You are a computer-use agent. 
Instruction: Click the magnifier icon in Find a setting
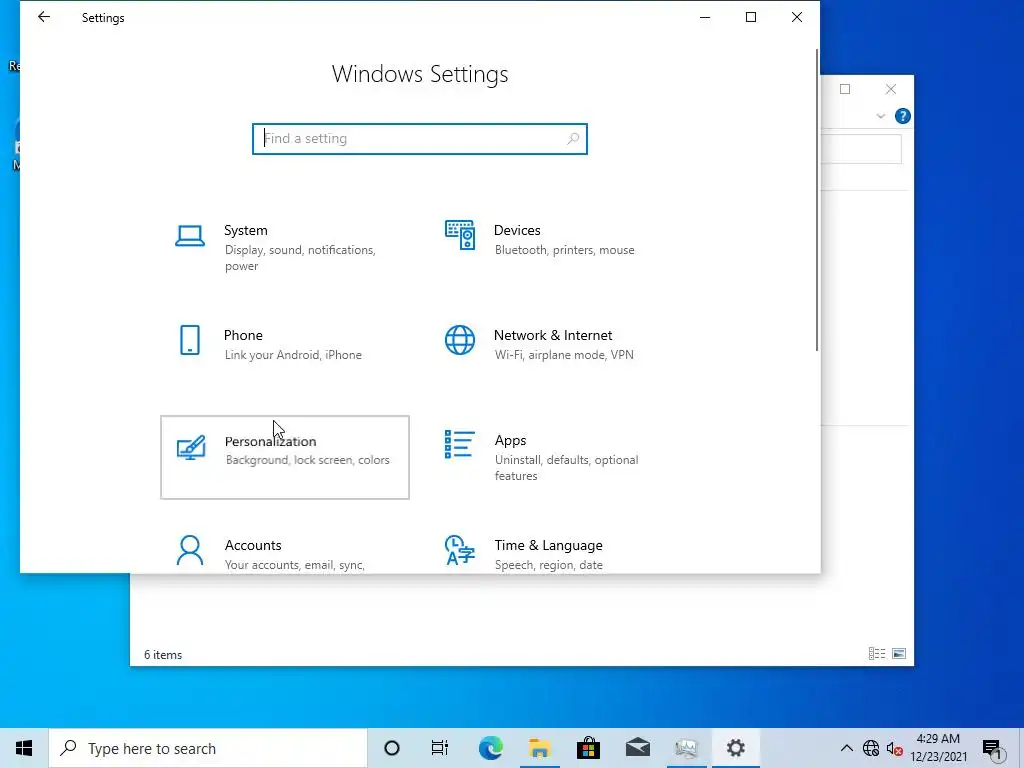573,138
